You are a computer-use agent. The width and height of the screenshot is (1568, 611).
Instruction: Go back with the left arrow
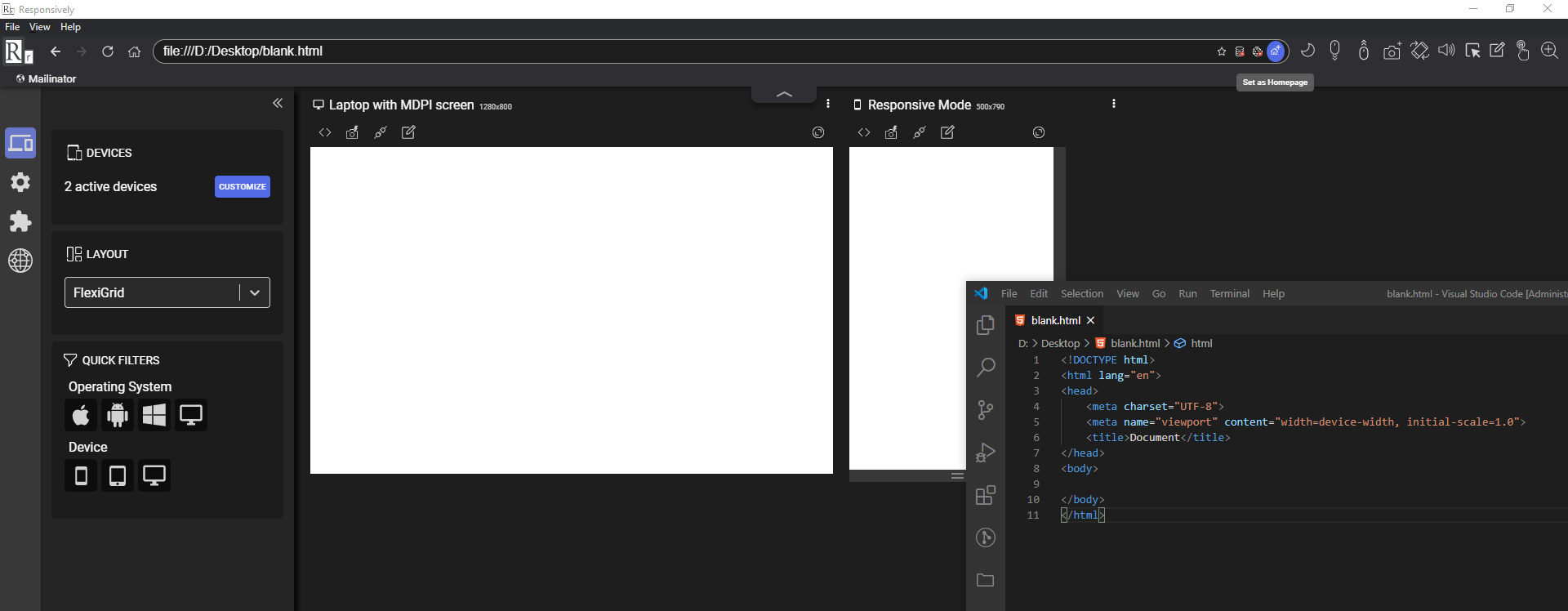click(x=56, y=51)
